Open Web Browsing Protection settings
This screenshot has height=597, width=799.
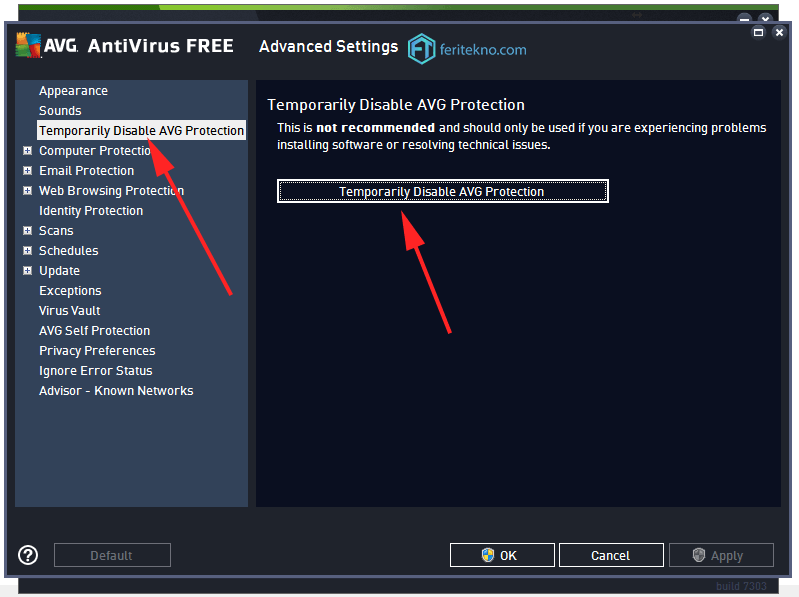(x=112, y=191)
